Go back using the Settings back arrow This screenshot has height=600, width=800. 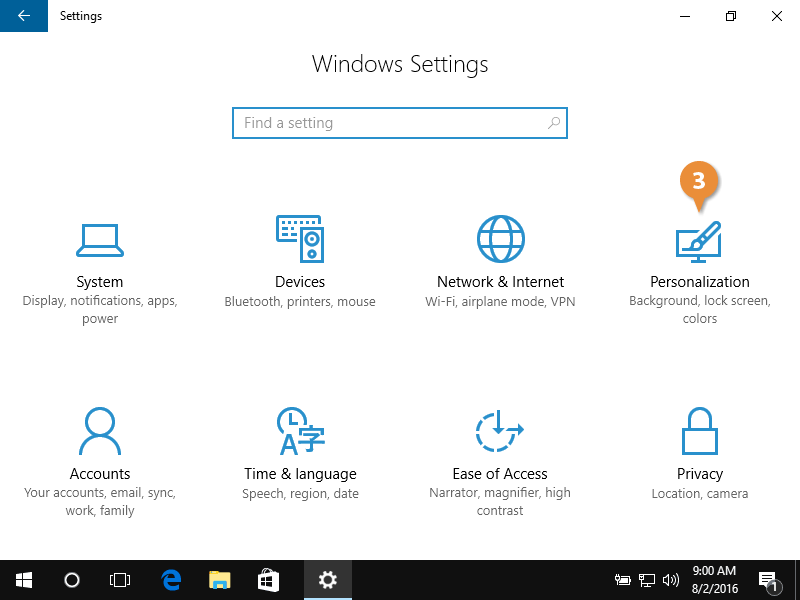pyautogui.click(x=24, y=16)
